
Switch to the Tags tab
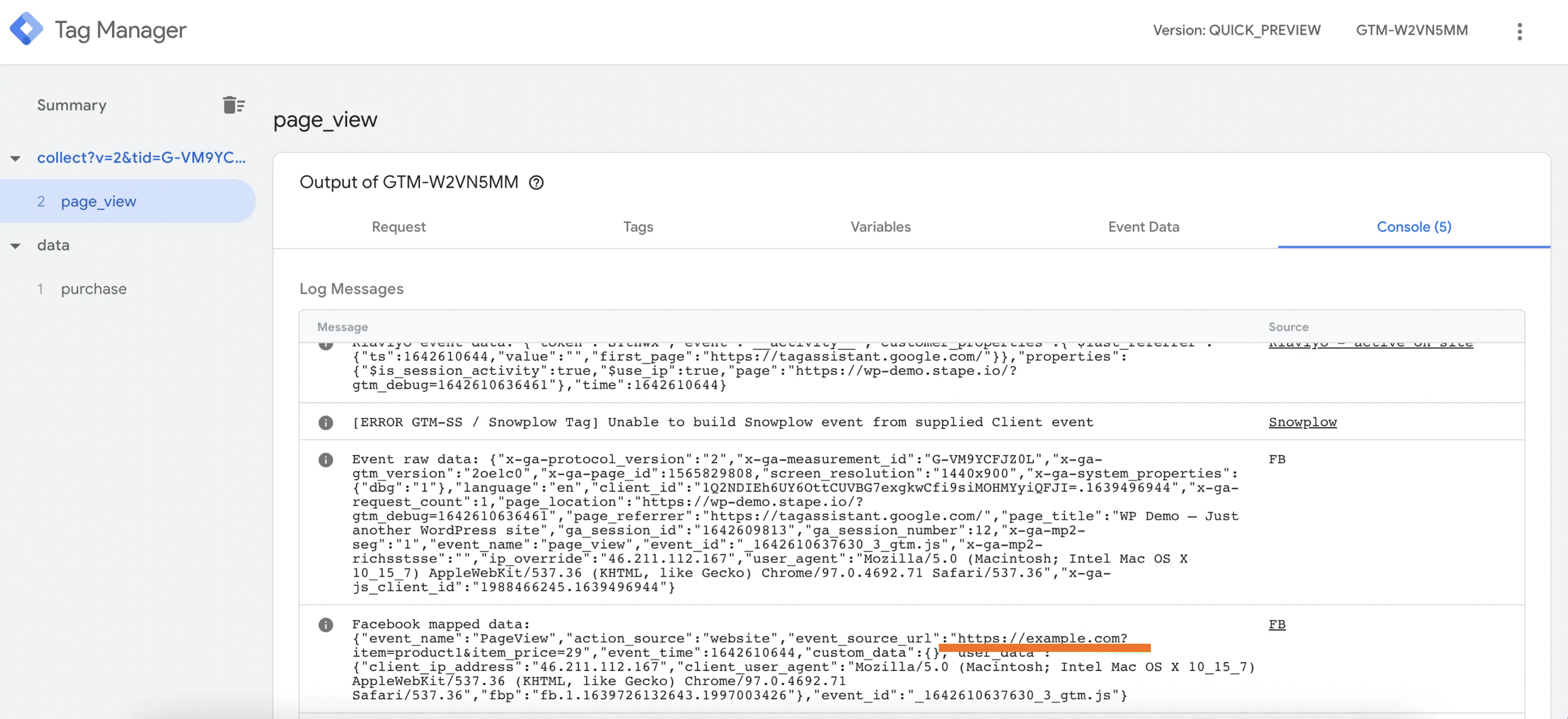tap(638, 226)
